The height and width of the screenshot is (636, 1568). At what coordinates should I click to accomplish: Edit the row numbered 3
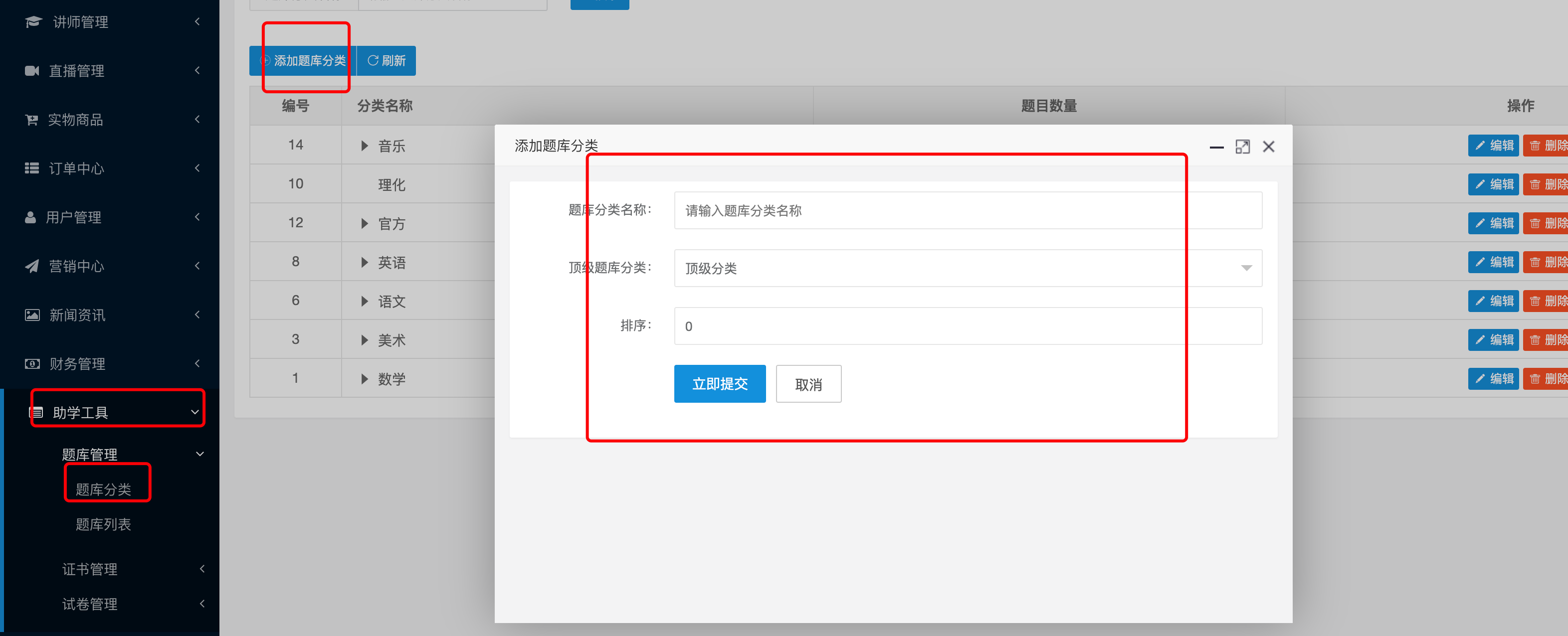click(x=1493, y=340)
